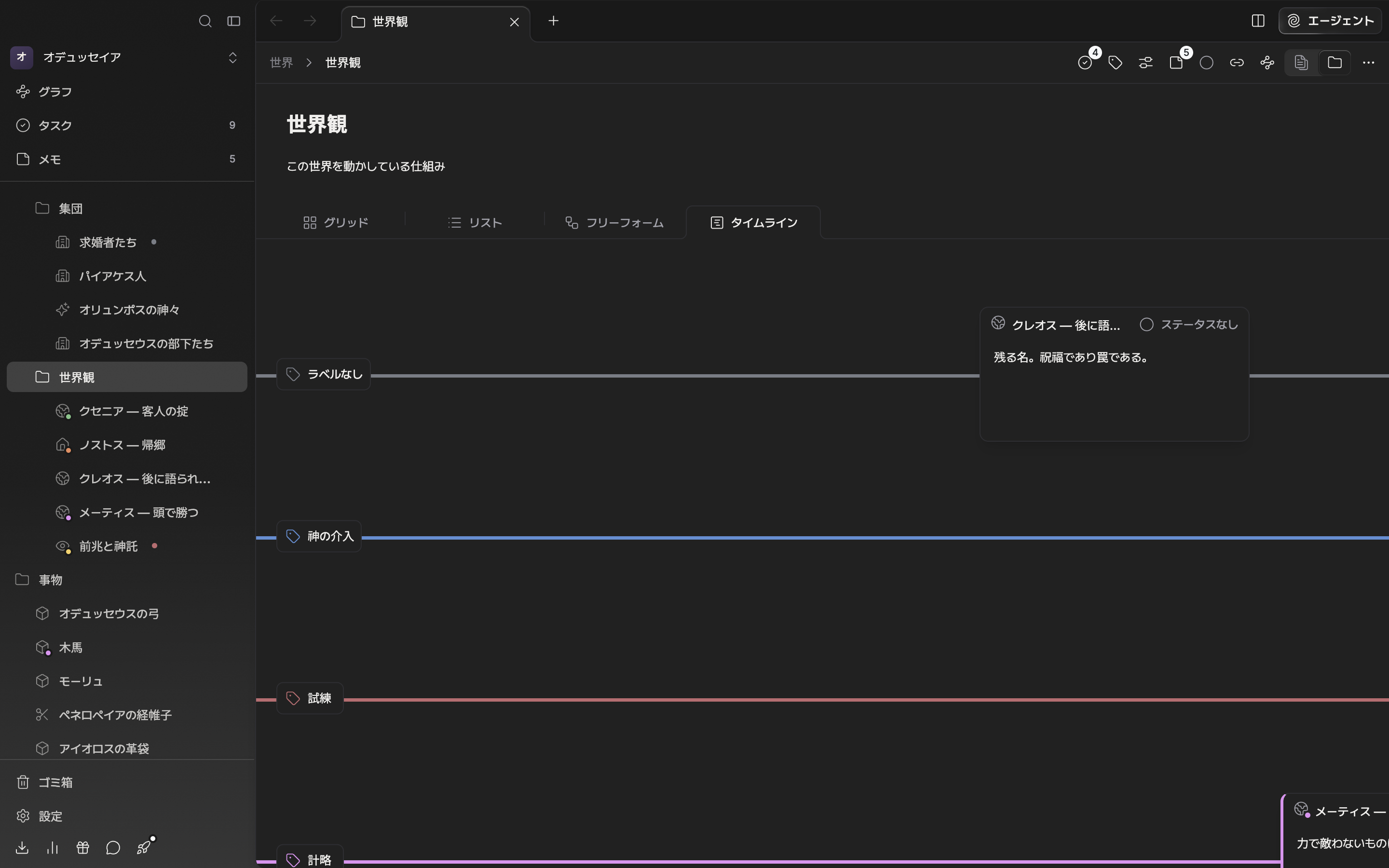Click the rocket icon at the sidebar bottom
The image size is (1389, 868).
click(x=144, y=847)
